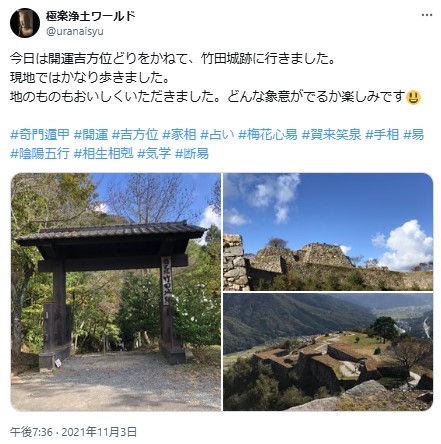The height and width of the screenshot is (444, 441).
Task: Open the #断易 hashtag
Action: 192,153
